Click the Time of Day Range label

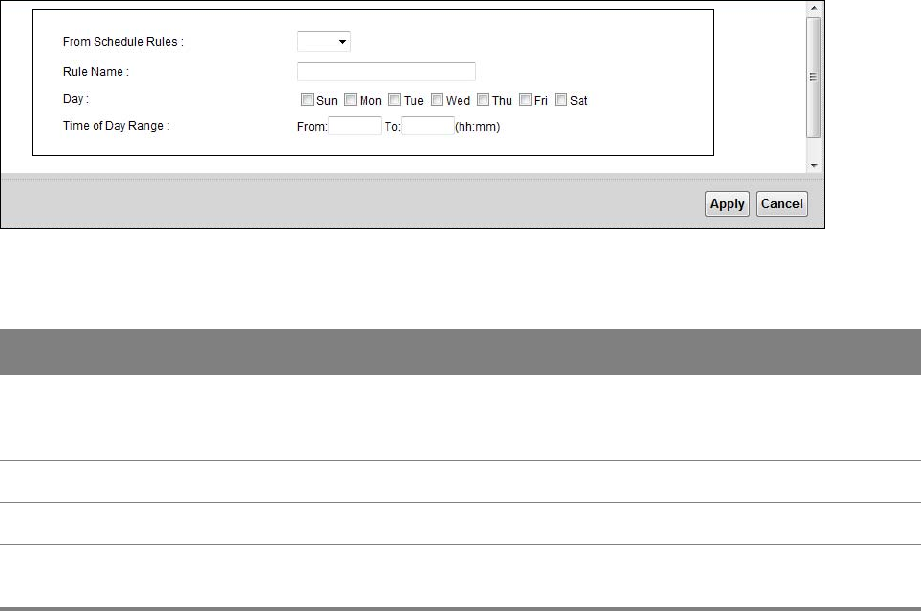click(x=116, y=126)
